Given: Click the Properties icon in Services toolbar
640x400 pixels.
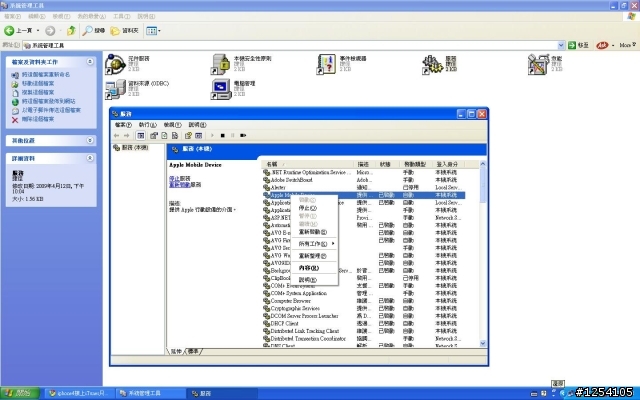Looking at the screenshot, I should (153, 136).
